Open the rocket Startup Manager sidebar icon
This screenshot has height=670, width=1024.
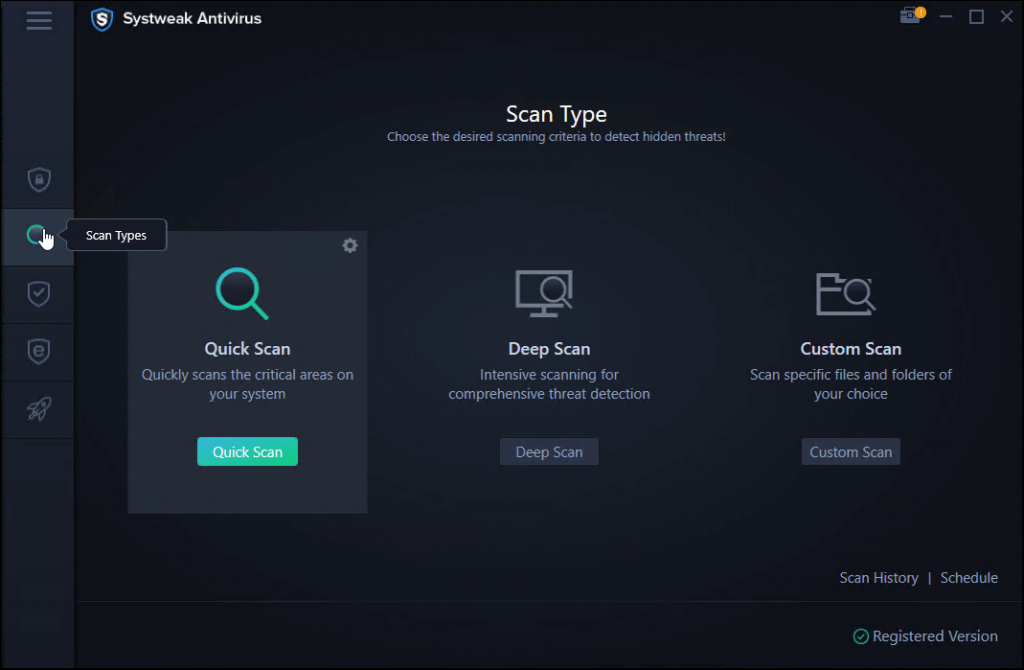click(x=39, y=409)
